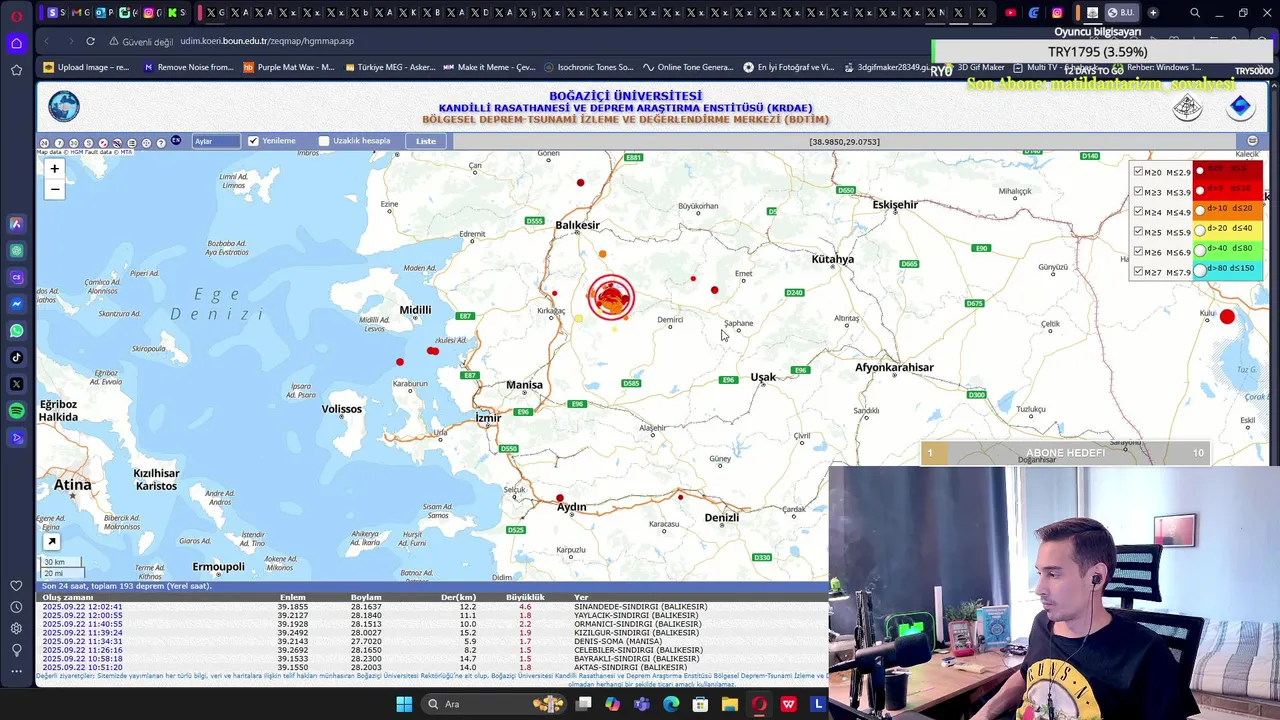Open X (Twitter) in the Opera sidebar

click(x=16, y=384)
